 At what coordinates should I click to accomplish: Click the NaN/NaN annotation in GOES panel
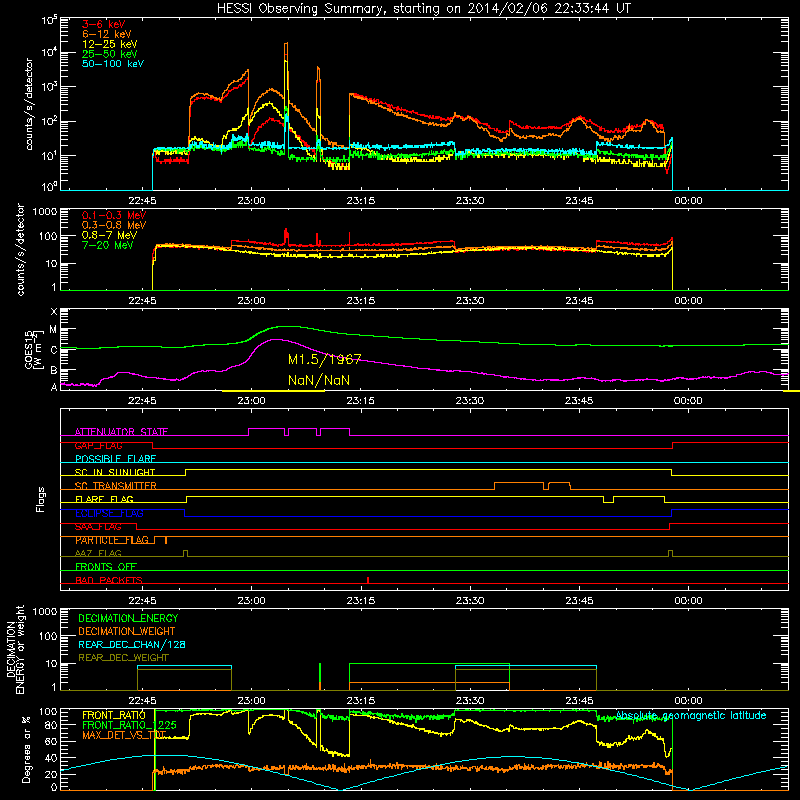pyautogui.click(x=319, y=380)
